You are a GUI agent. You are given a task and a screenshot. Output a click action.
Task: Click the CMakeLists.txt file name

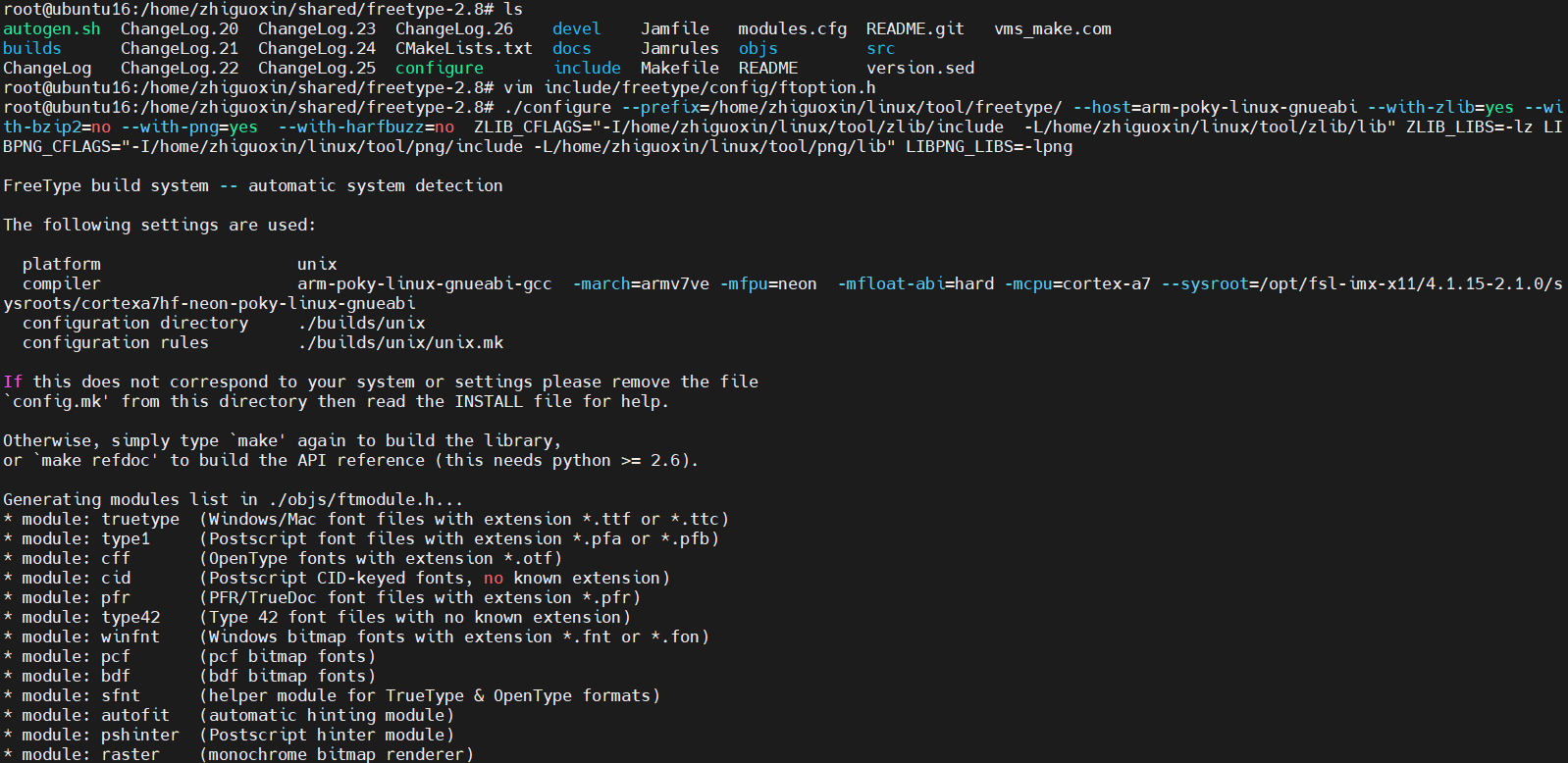pos(463,48)
